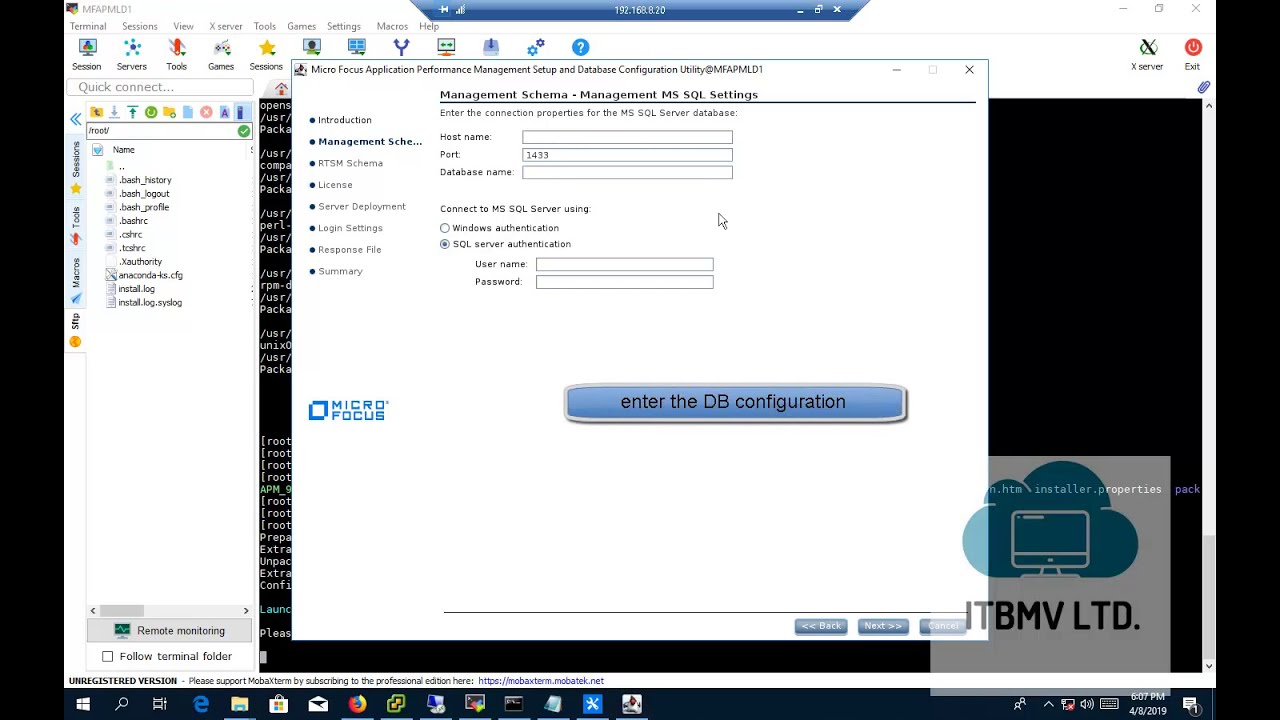This screenshot has width=1280, height=720.
Task: Click the Host name input field
Action: coord(627,137)
